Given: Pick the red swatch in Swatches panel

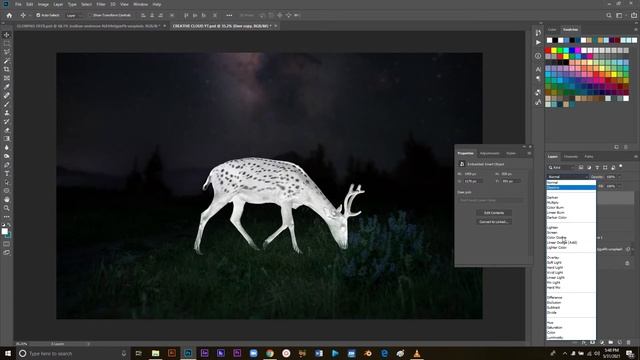Looking at the screenshot, I should (x=548, y=51).
